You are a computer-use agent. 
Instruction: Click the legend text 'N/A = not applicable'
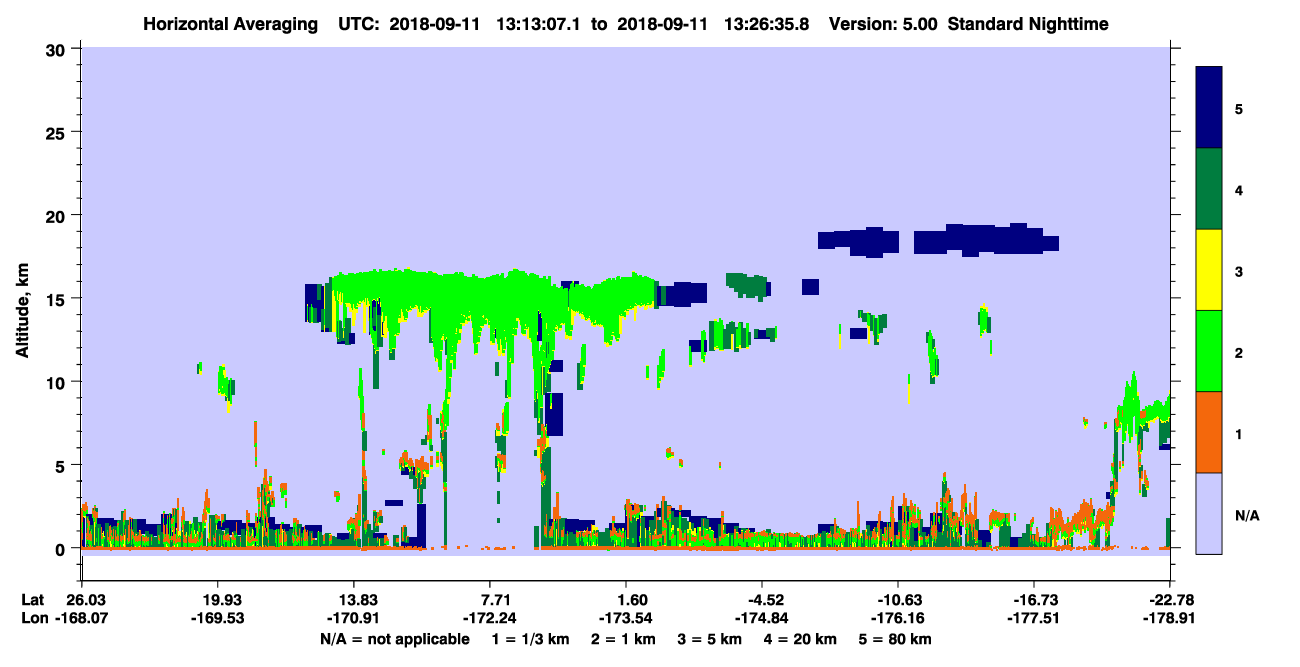pos(394,639)
